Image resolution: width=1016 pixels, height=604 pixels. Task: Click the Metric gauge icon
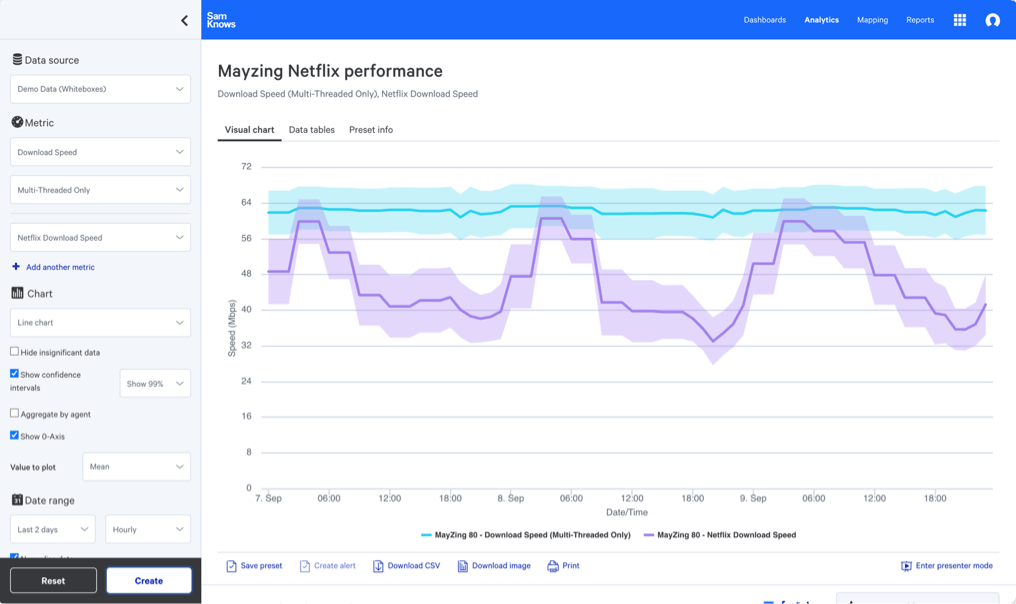click(17, 122)
